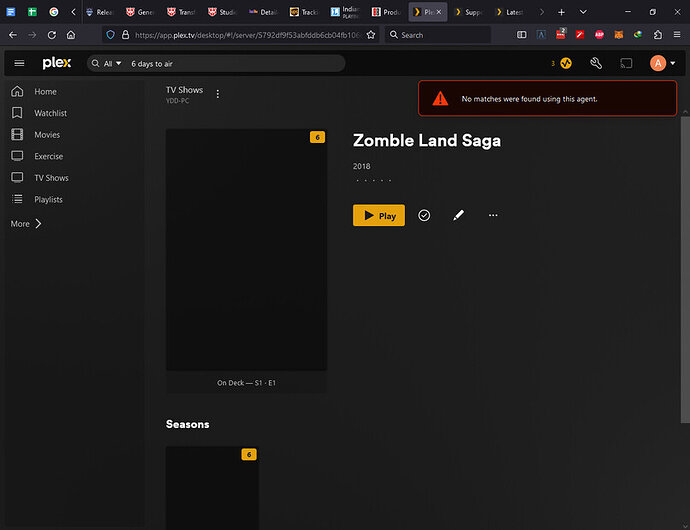
Task: Open the Adblock Plus extension icon
Action: [599, 34]
